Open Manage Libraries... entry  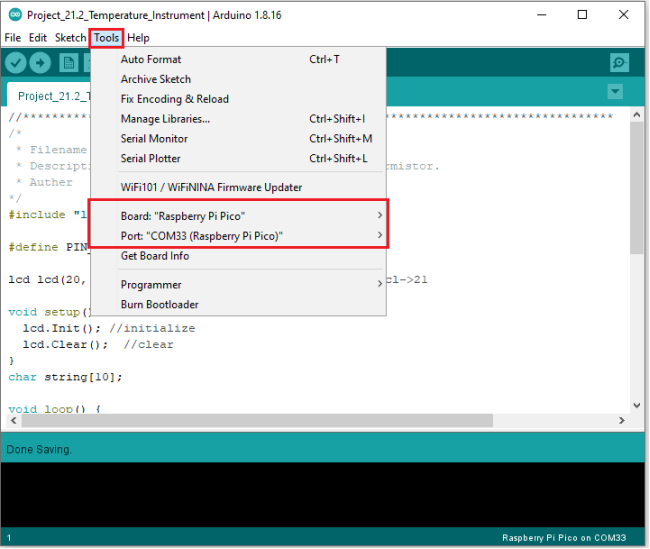(238, 119)
